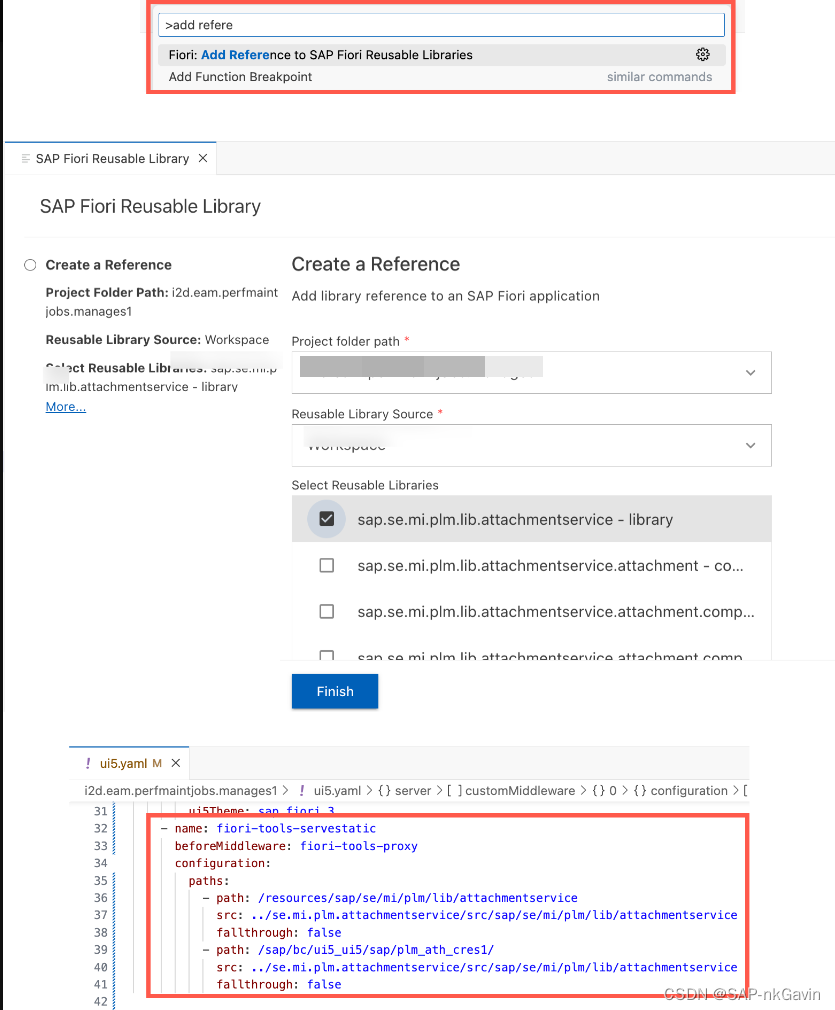
Task: Uncheck sap.se.mi.plm.lib.attachmentservice - library
Action: (325, 518)
